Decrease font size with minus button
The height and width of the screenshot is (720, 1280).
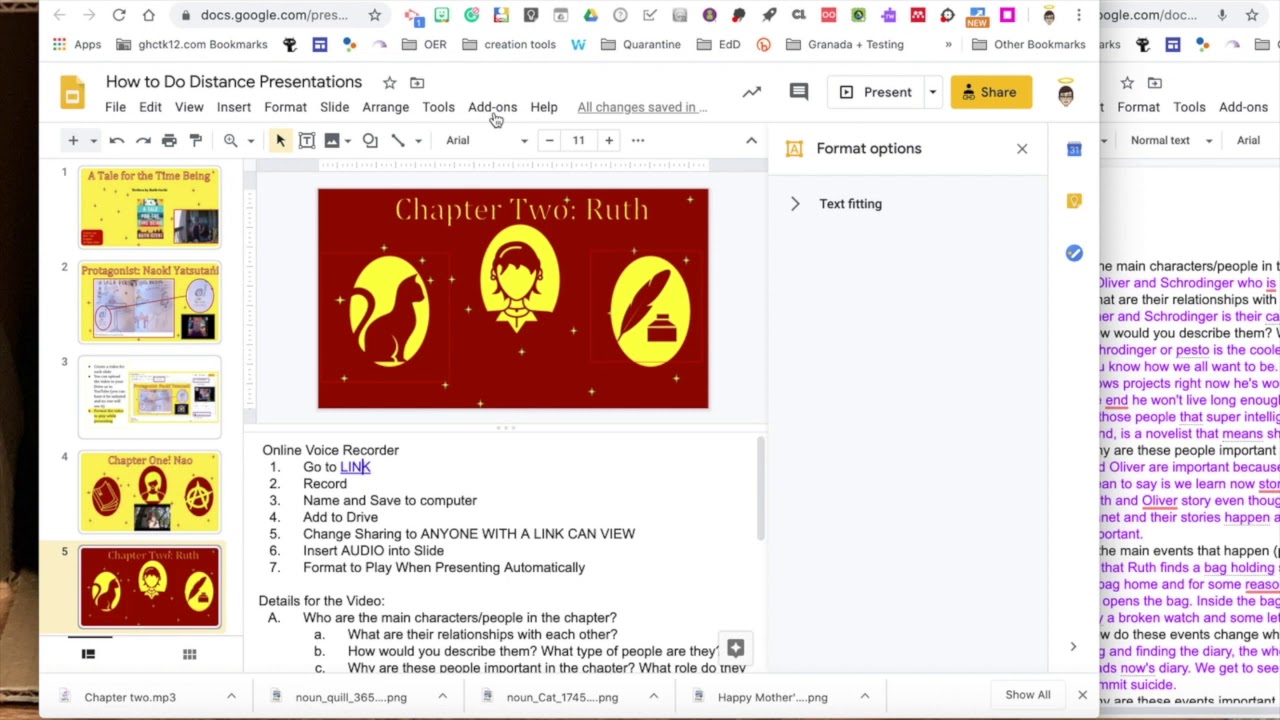(549, 141)
